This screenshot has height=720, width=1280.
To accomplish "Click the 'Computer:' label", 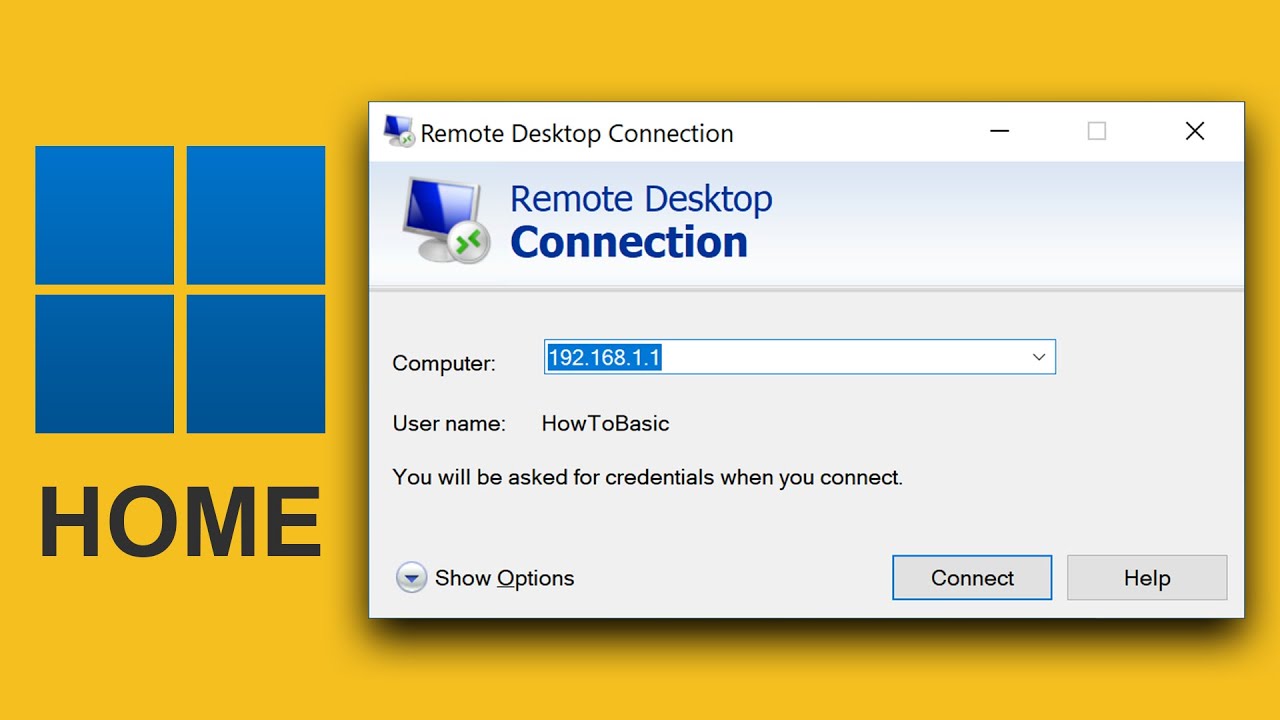I will [x=444, y=363].
